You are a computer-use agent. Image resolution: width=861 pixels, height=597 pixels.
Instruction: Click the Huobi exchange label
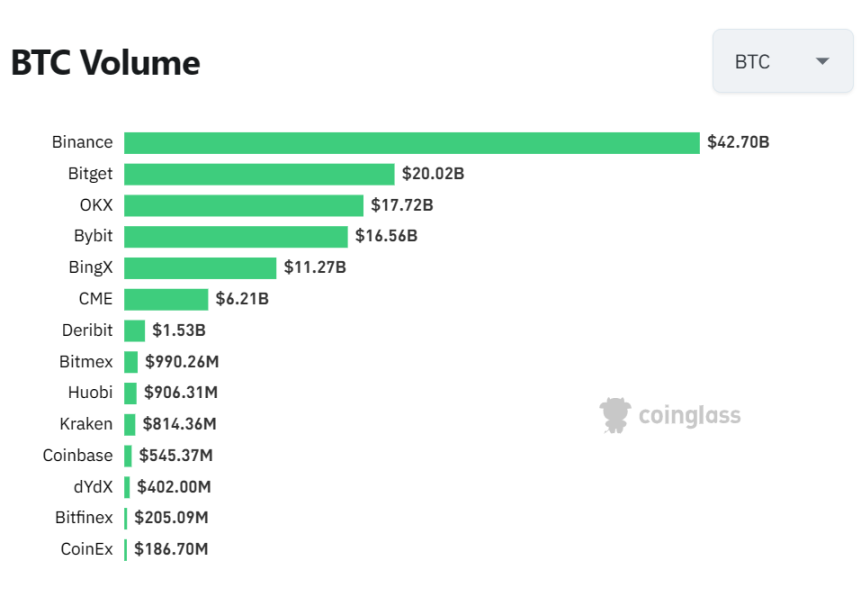tap(91, 392)
